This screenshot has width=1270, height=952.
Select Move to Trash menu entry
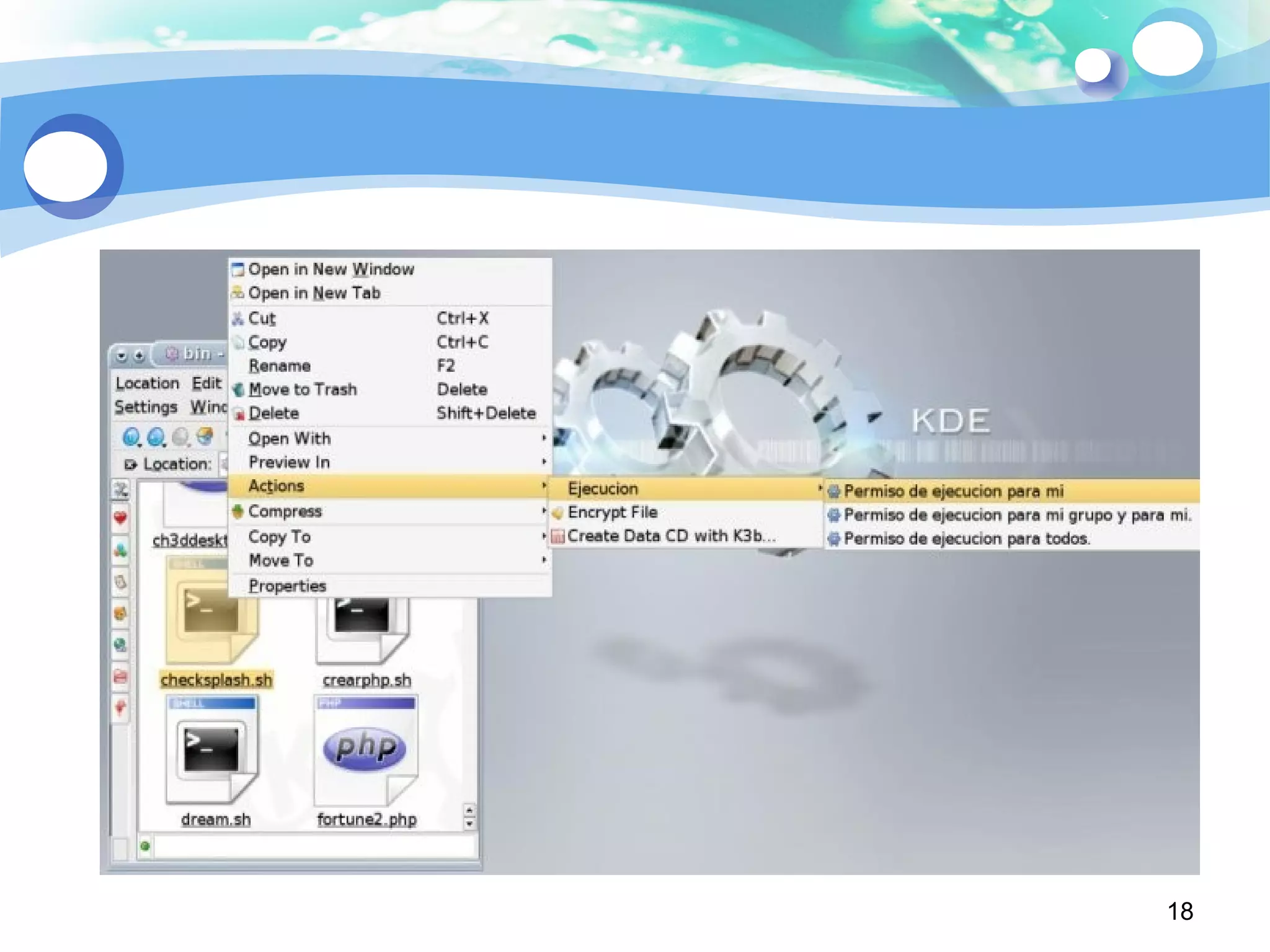(x=303, y=390)
